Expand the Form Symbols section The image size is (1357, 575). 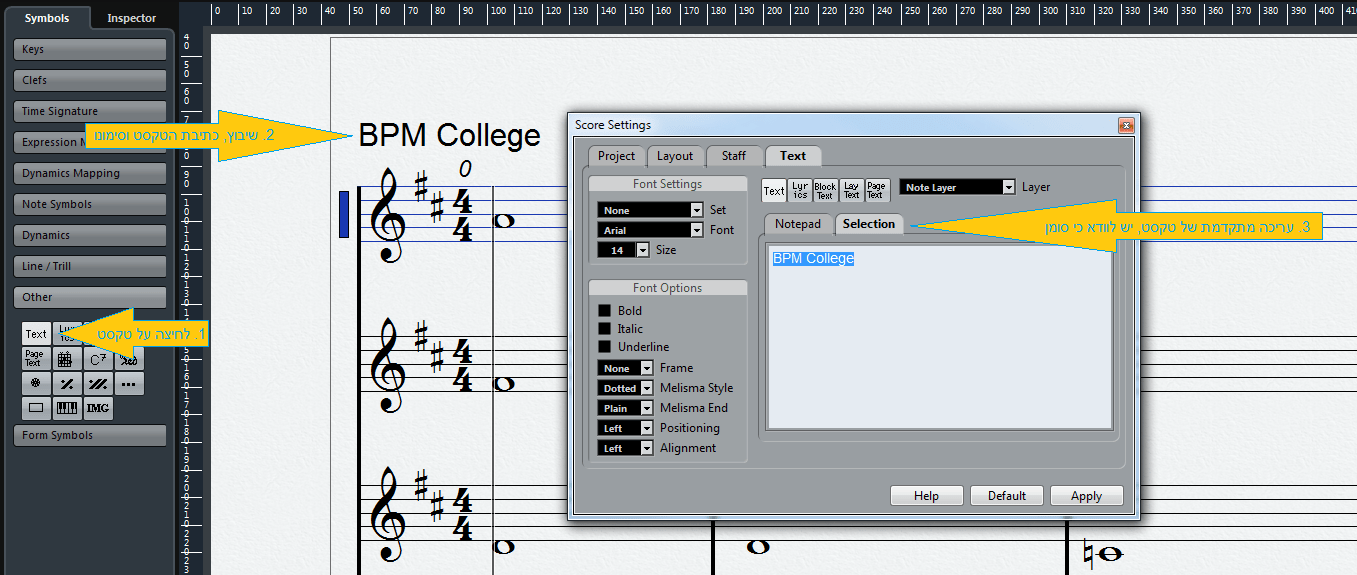click(x=90, y=435)
